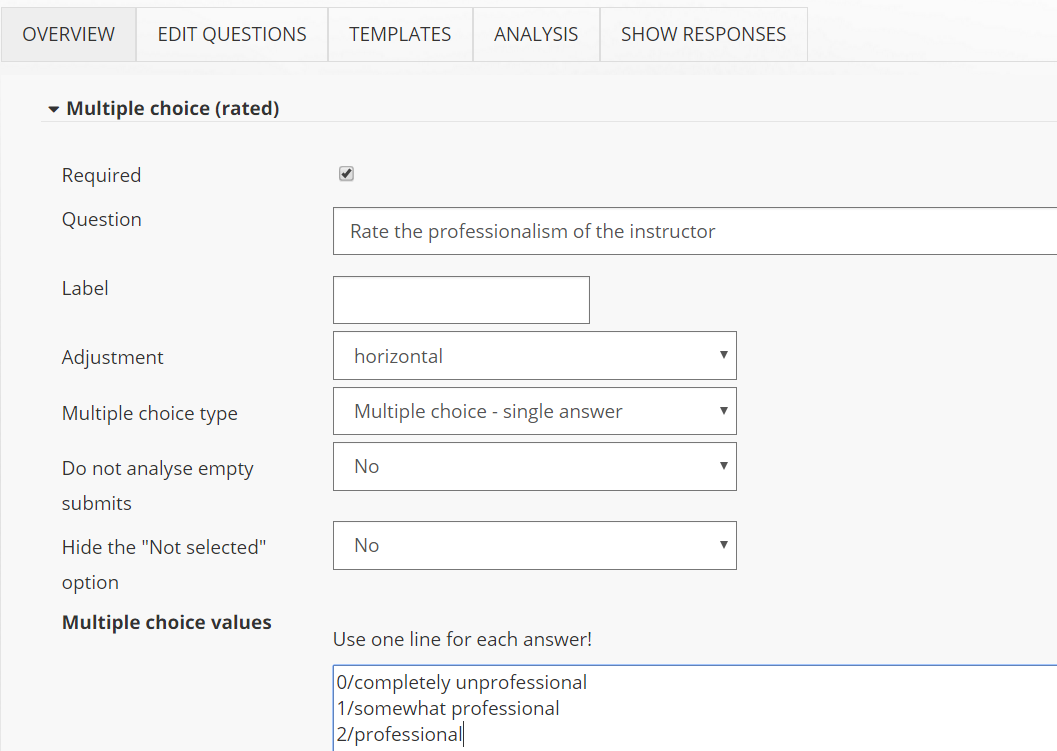1057x751 pixels.
Task: Click the "Hide the Not selected option" label
Action: [x=164, y=564]
